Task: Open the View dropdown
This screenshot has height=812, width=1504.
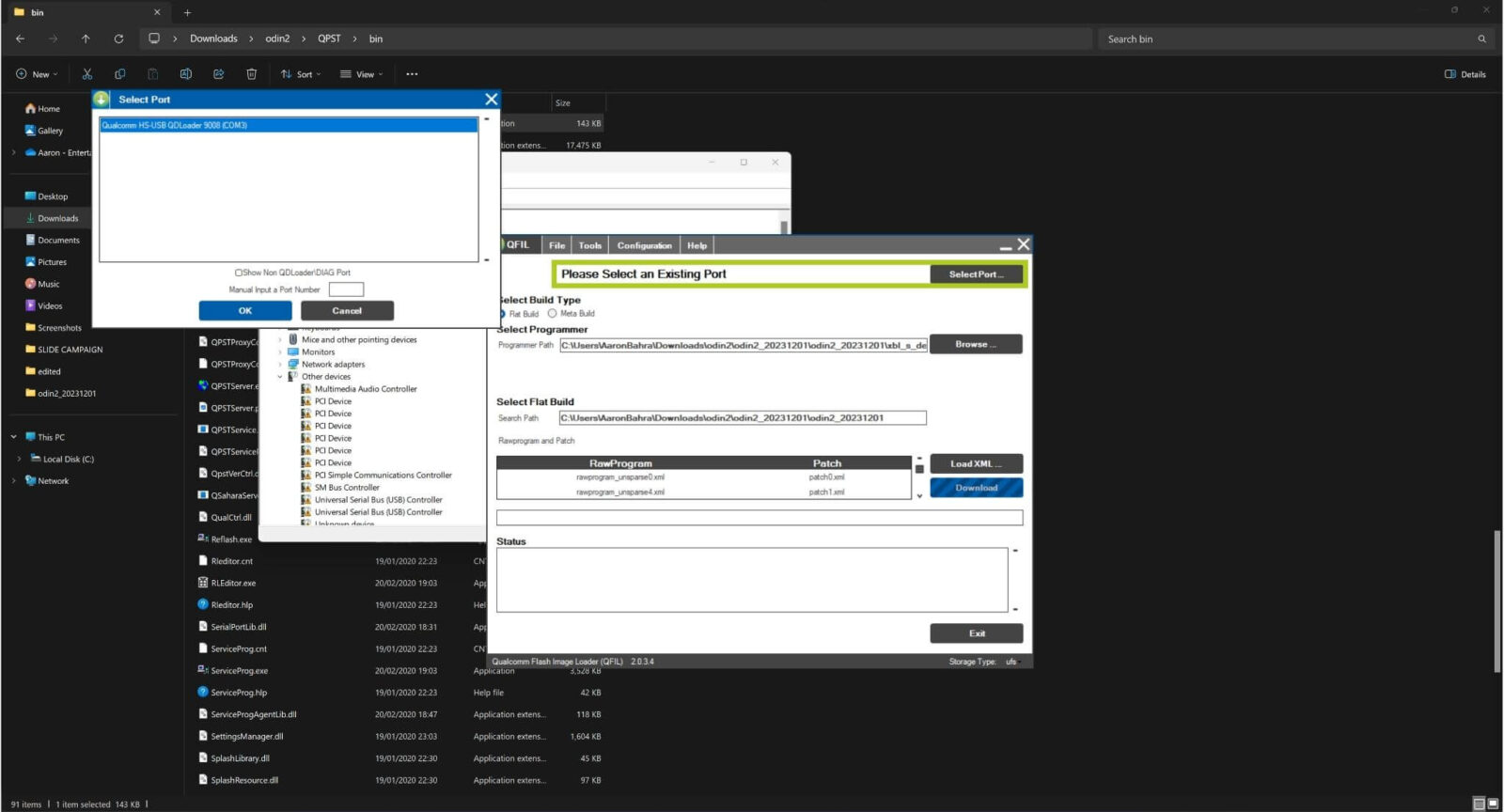Action: pyautogui.click(x=362, y=74)
